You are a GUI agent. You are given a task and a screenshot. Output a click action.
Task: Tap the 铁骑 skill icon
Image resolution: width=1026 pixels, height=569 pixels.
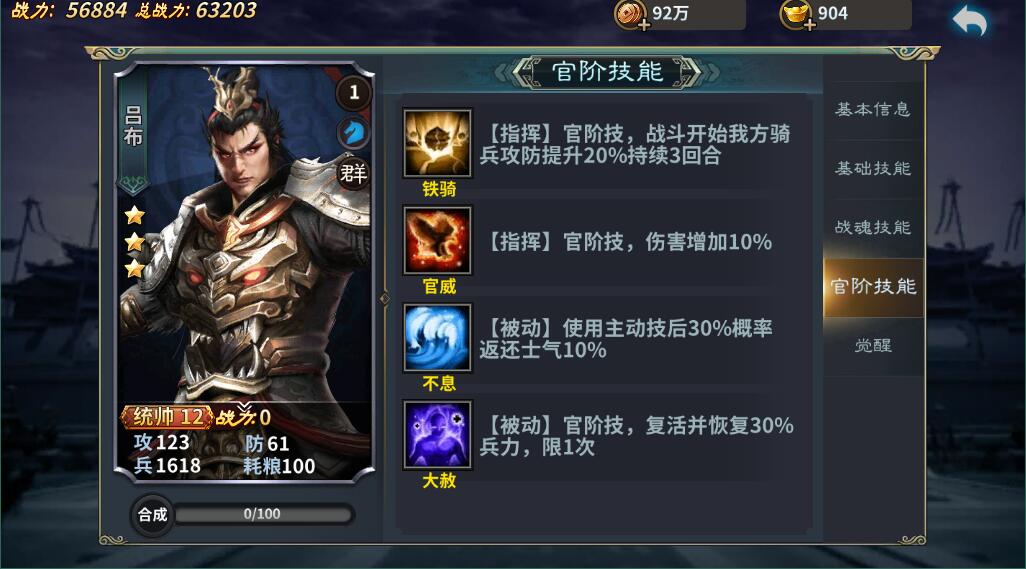[x=437, y=143]
